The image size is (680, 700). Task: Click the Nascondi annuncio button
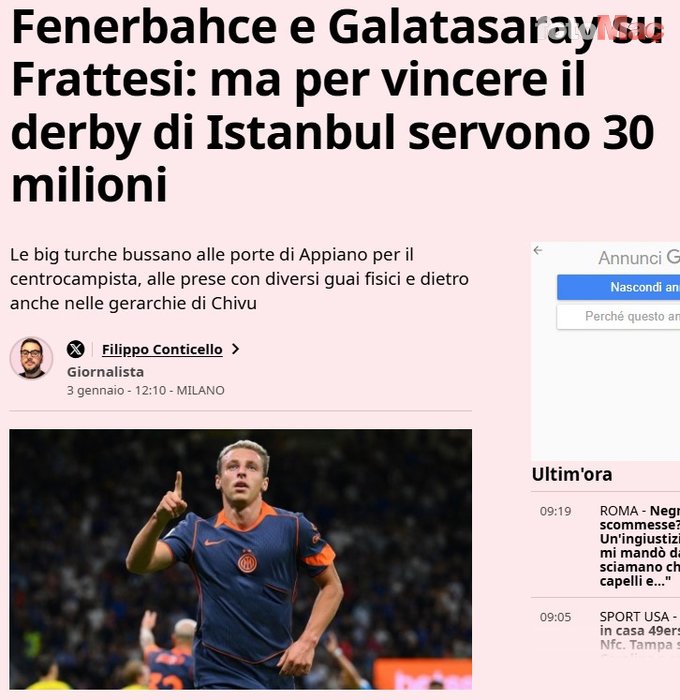(x=618, y=287)
